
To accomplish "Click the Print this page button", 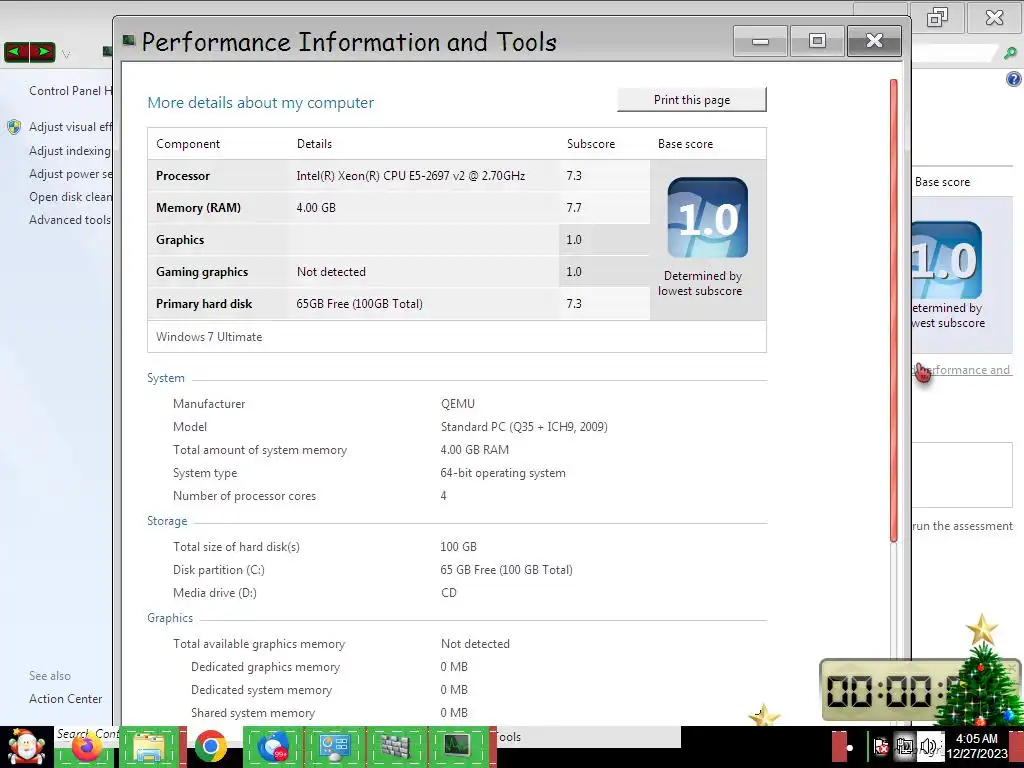I will [692, 100].
